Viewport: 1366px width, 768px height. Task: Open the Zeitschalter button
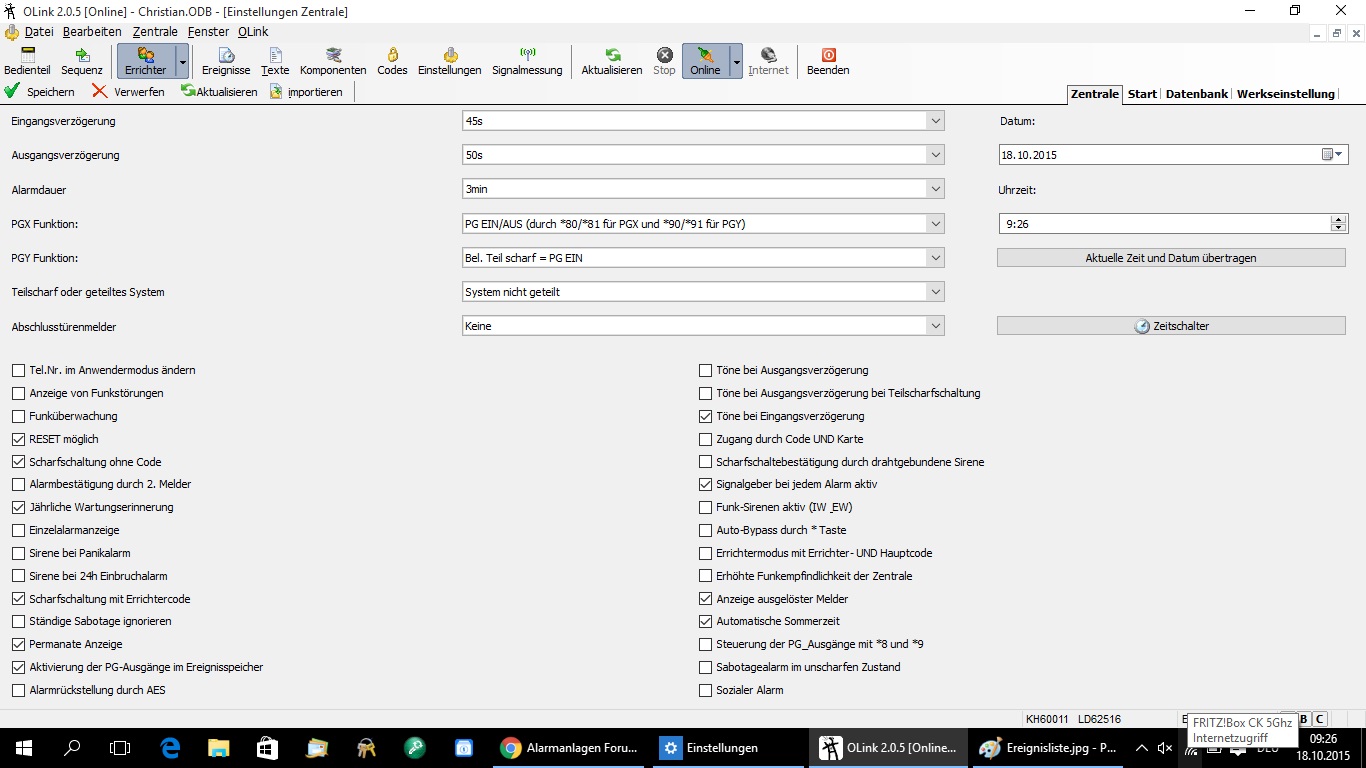[x=1170, y=326]
